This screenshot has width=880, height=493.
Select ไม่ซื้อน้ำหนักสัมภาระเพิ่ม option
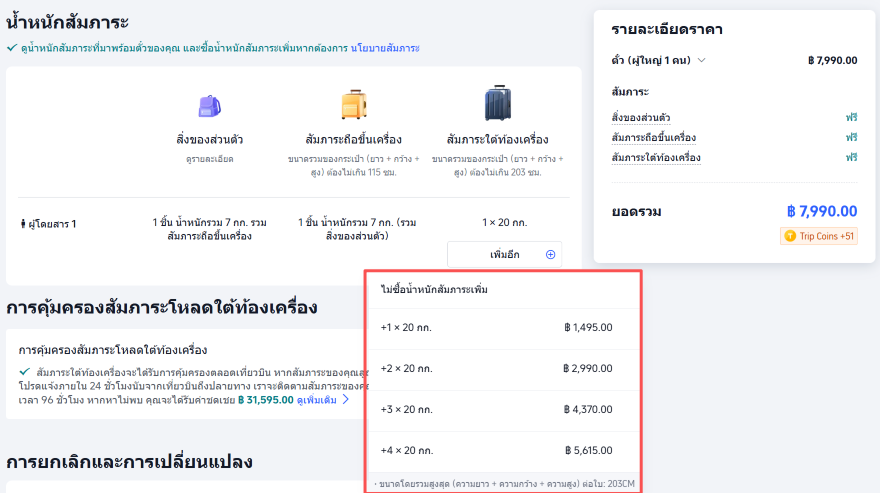(503, 290)
